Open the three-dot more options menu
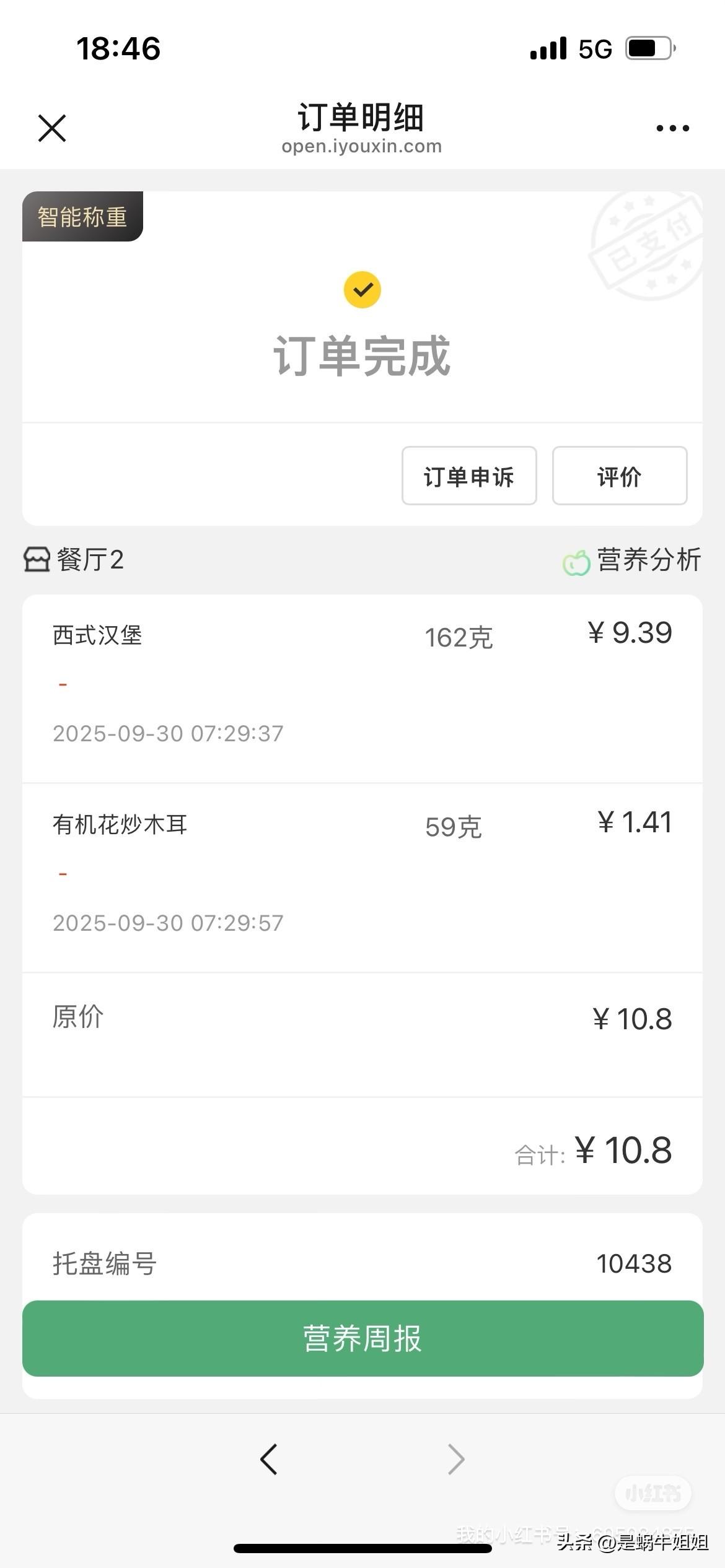 (x=672, y=128)
